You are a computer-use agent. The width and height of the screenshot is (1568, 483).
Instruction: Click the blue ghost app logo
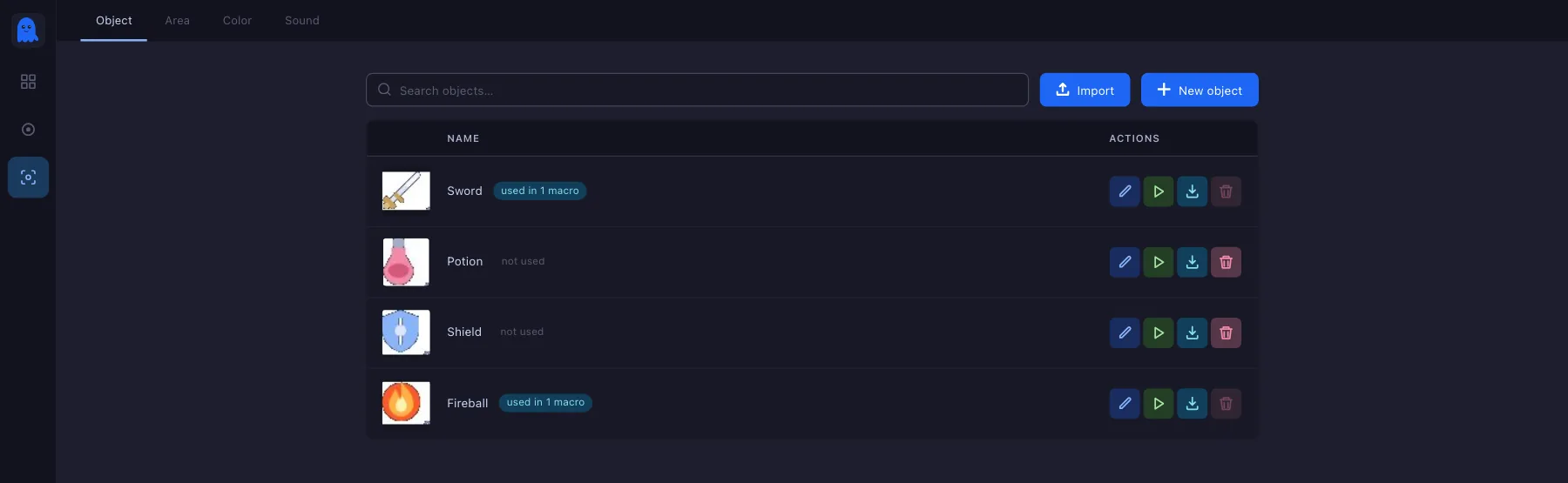click(x=28, y=30)
